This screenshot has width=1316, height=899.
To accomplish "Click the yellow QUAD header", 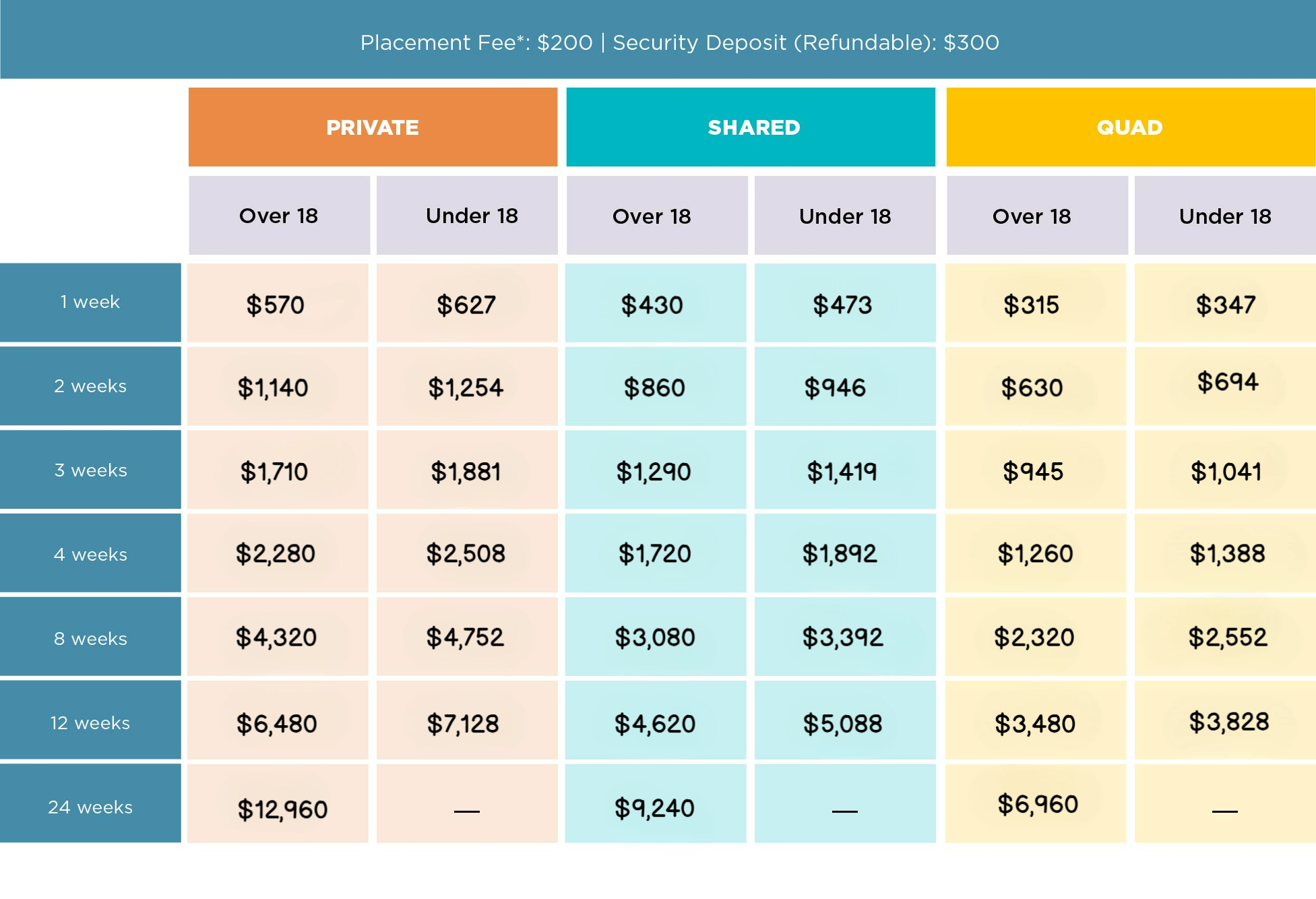I will pos(1130,127).
